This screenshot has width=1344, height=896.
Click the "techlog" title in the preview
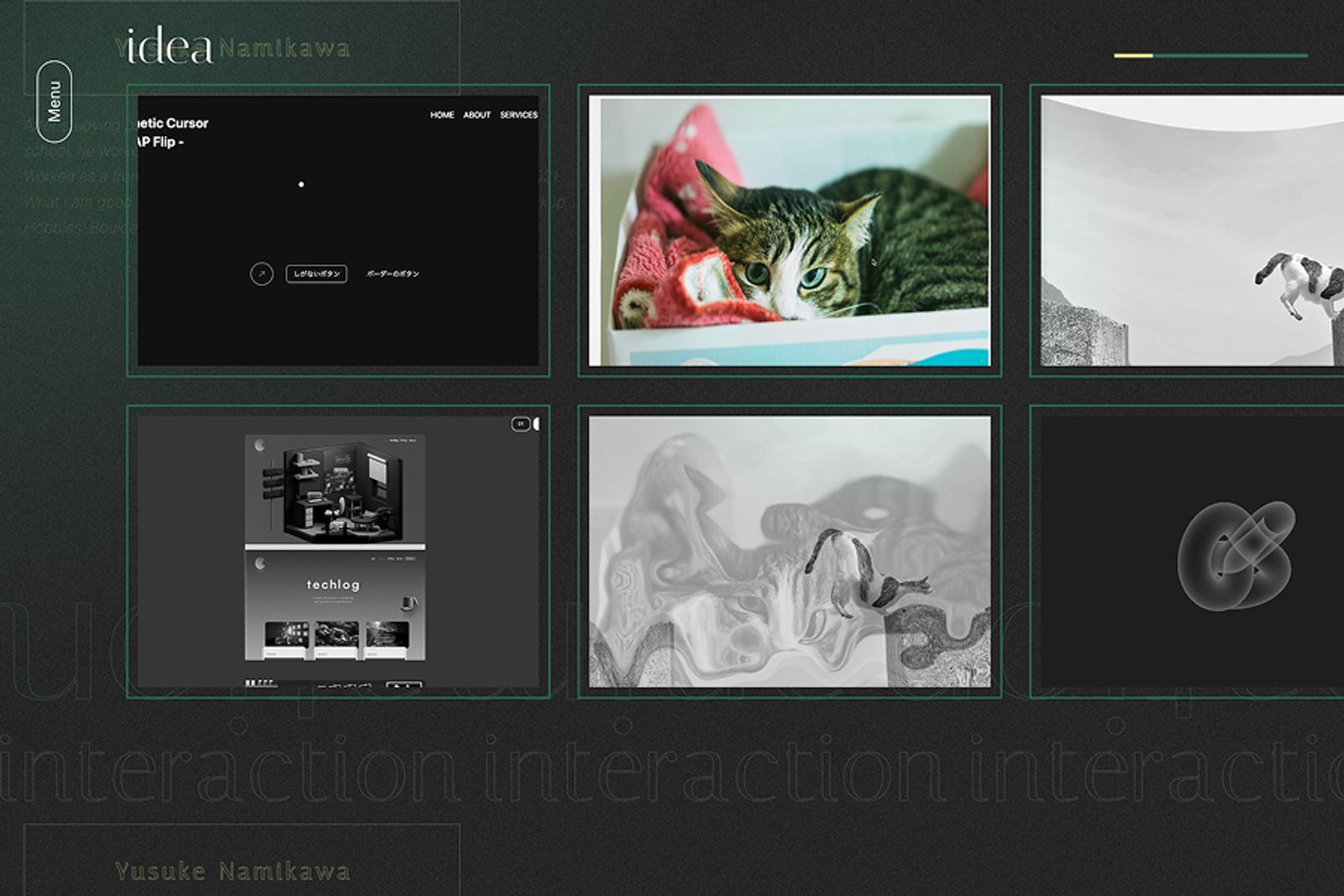333,584
